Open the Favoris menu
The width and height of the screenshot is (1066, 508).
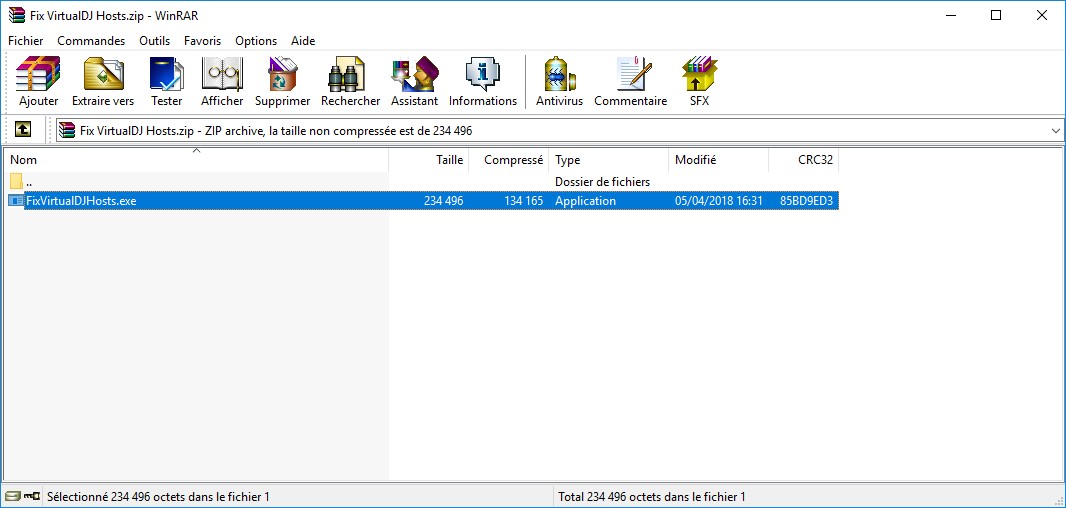202,41
